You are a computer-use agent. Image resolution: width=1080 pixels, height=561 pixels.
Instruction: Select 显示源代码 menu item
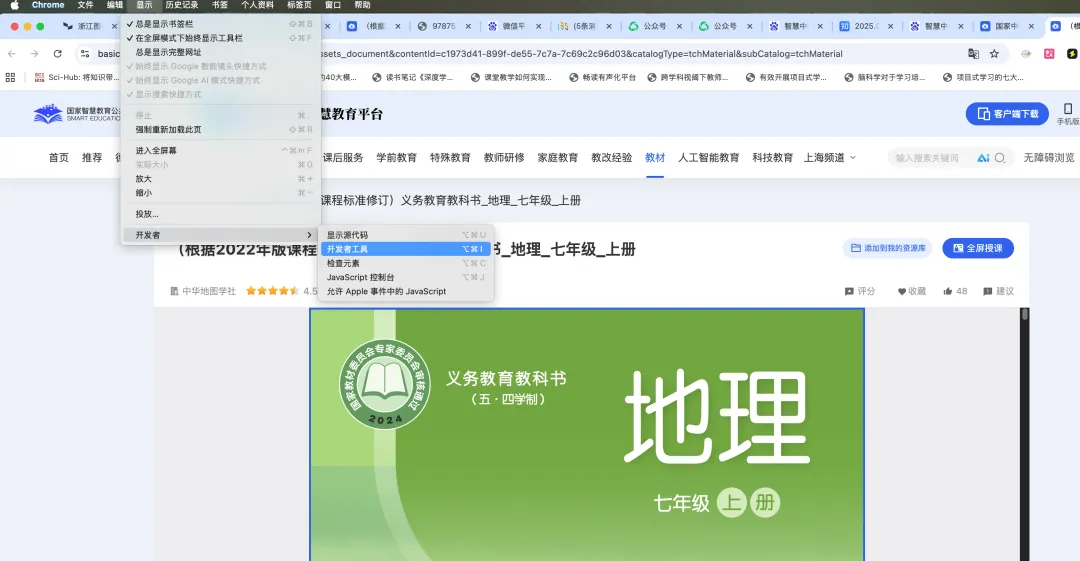click(x=406, y=235)
